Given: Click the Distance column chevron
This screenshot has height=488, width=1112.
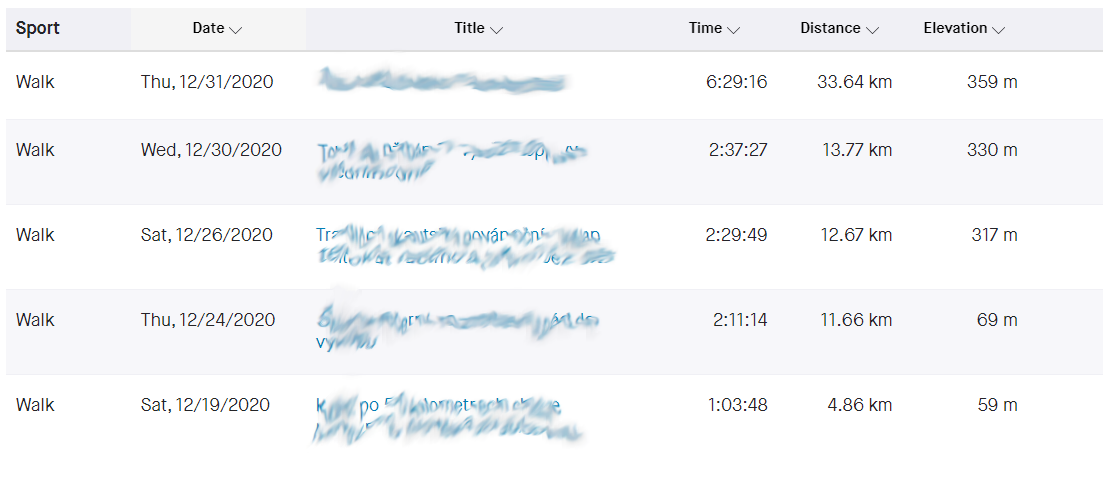Looking at the screenshot, I should (x=873, y=30).
